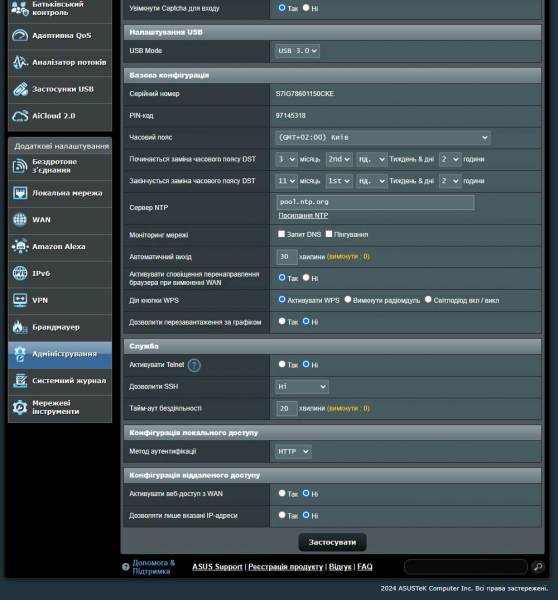Click the search magnifier icon in footer
Image resolution: width=558 pixels, height=600 pixels.
pos(538,567)
